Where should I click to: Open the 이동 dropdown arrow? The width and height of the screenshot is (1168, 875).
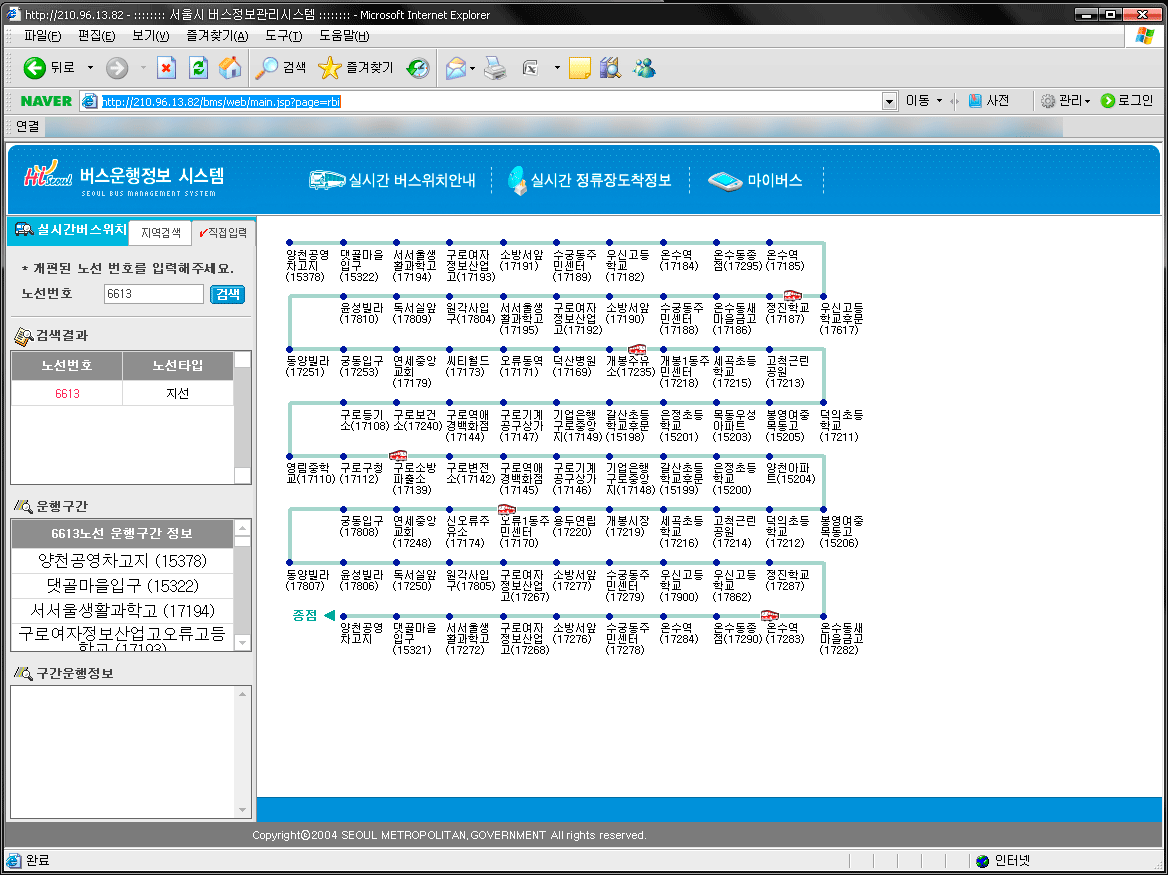tap(939, 101)
